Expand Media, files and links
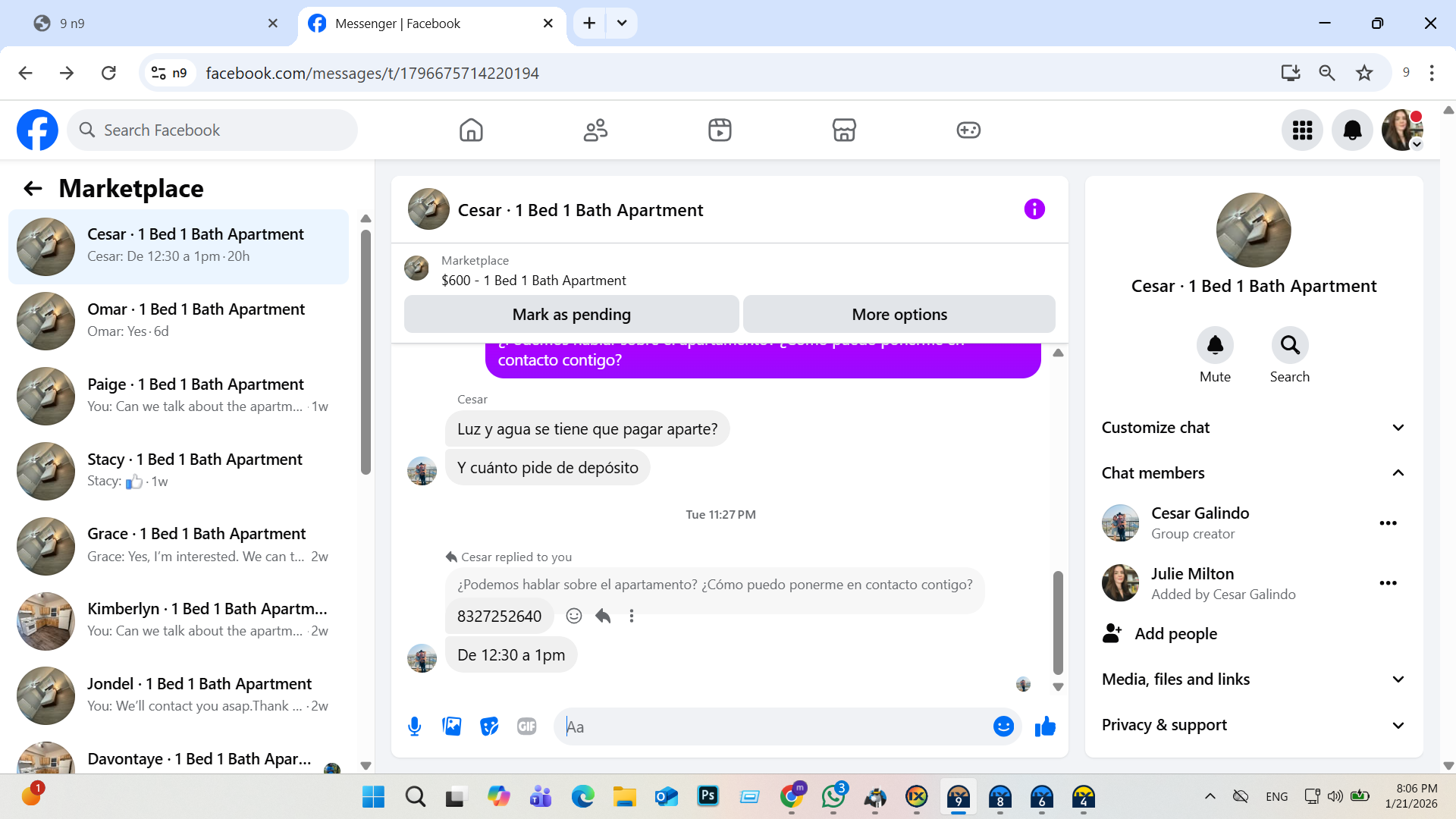 coord(1253,679)
